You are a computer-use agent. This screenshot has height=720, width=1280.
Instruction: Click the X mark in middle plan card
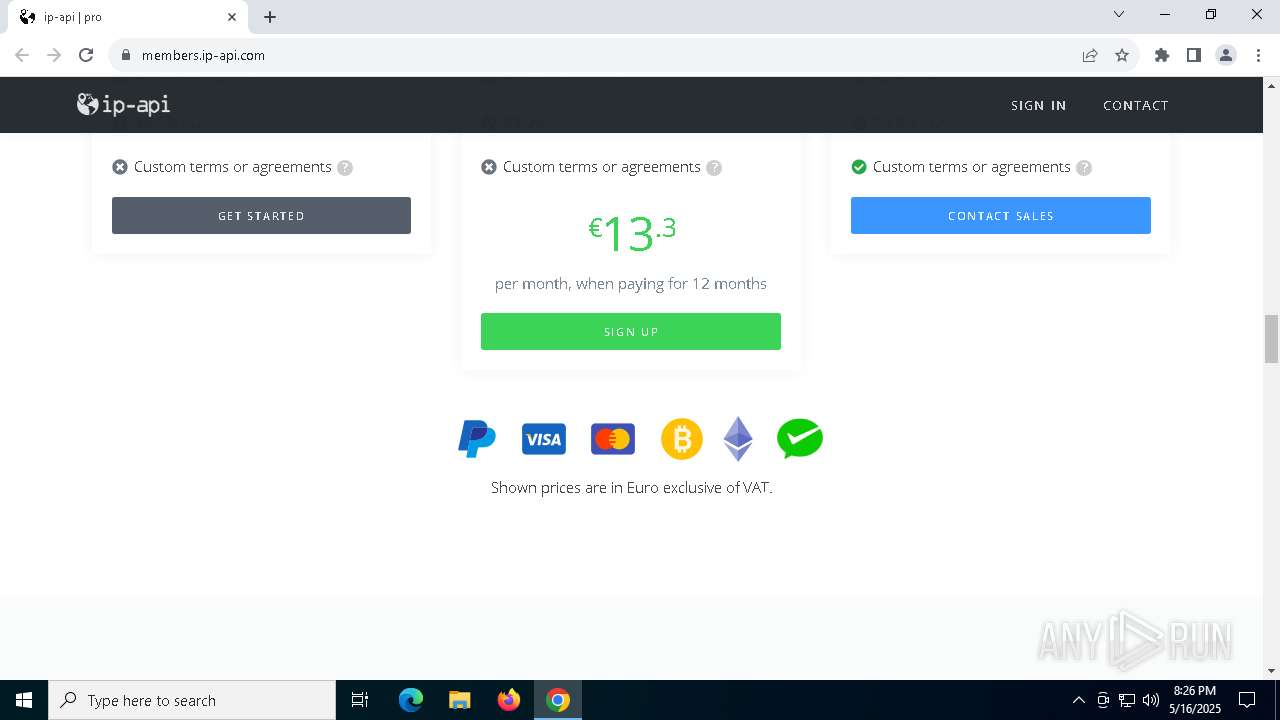click(x=489, y=167)
